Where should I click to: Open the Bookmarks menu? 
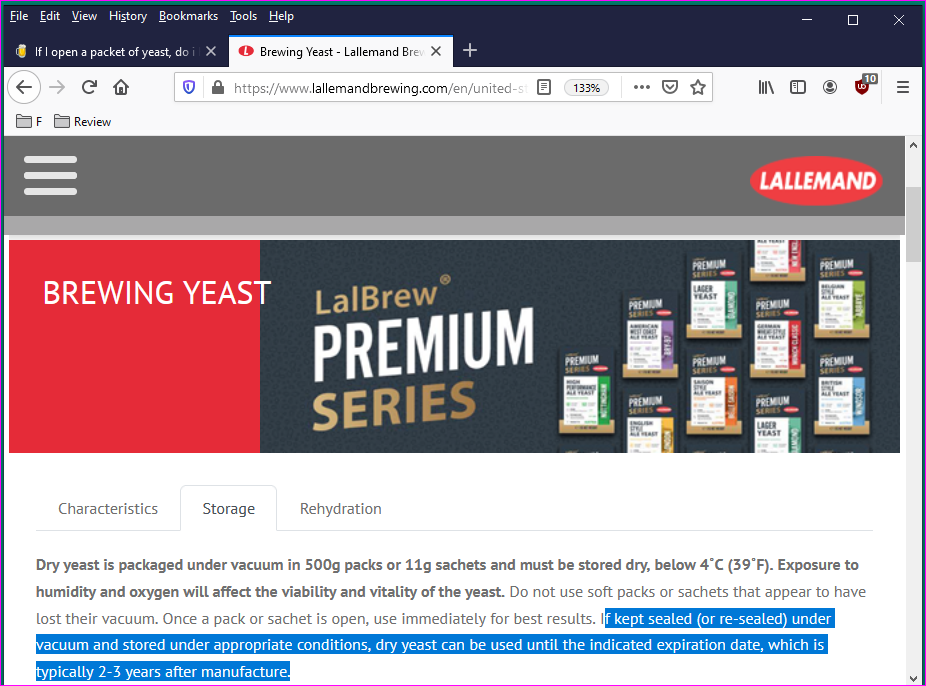188,16
